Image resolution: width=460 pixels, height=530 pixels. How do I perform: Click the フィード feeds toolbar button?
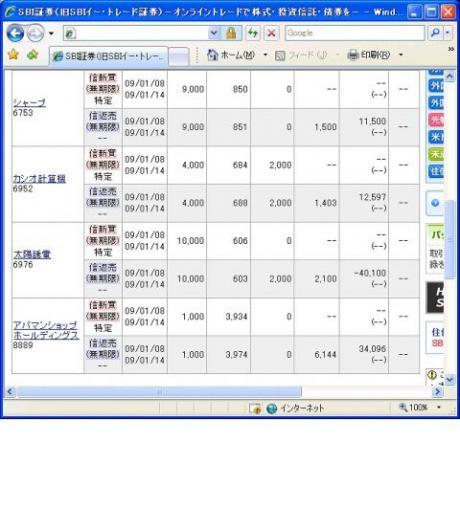click(x=301, y=55)
